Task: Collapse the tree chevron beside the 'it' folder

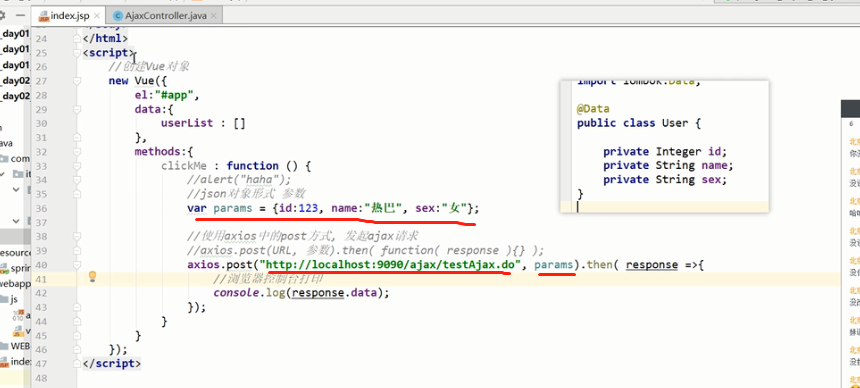Action: pyautogui.click(x=3, y=174)
